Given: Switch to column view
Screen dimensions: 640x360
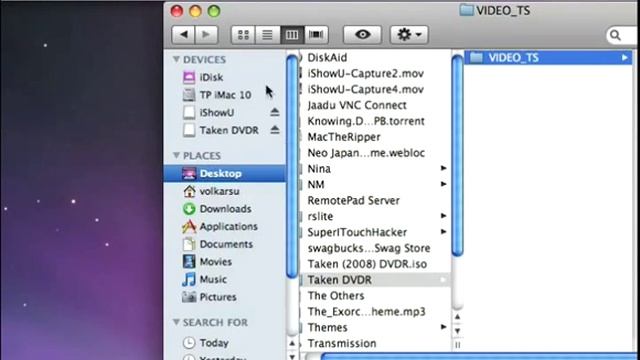Looking at the screenshot, I should [x=292, y=35].
